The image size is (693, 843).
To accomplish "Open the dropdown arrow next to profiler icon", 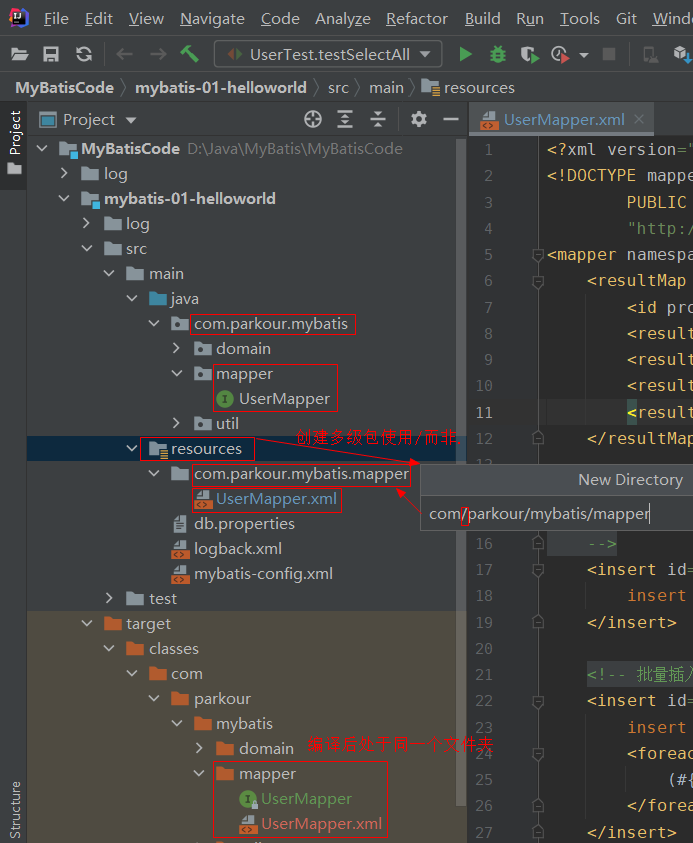I will tap(584, 55).
